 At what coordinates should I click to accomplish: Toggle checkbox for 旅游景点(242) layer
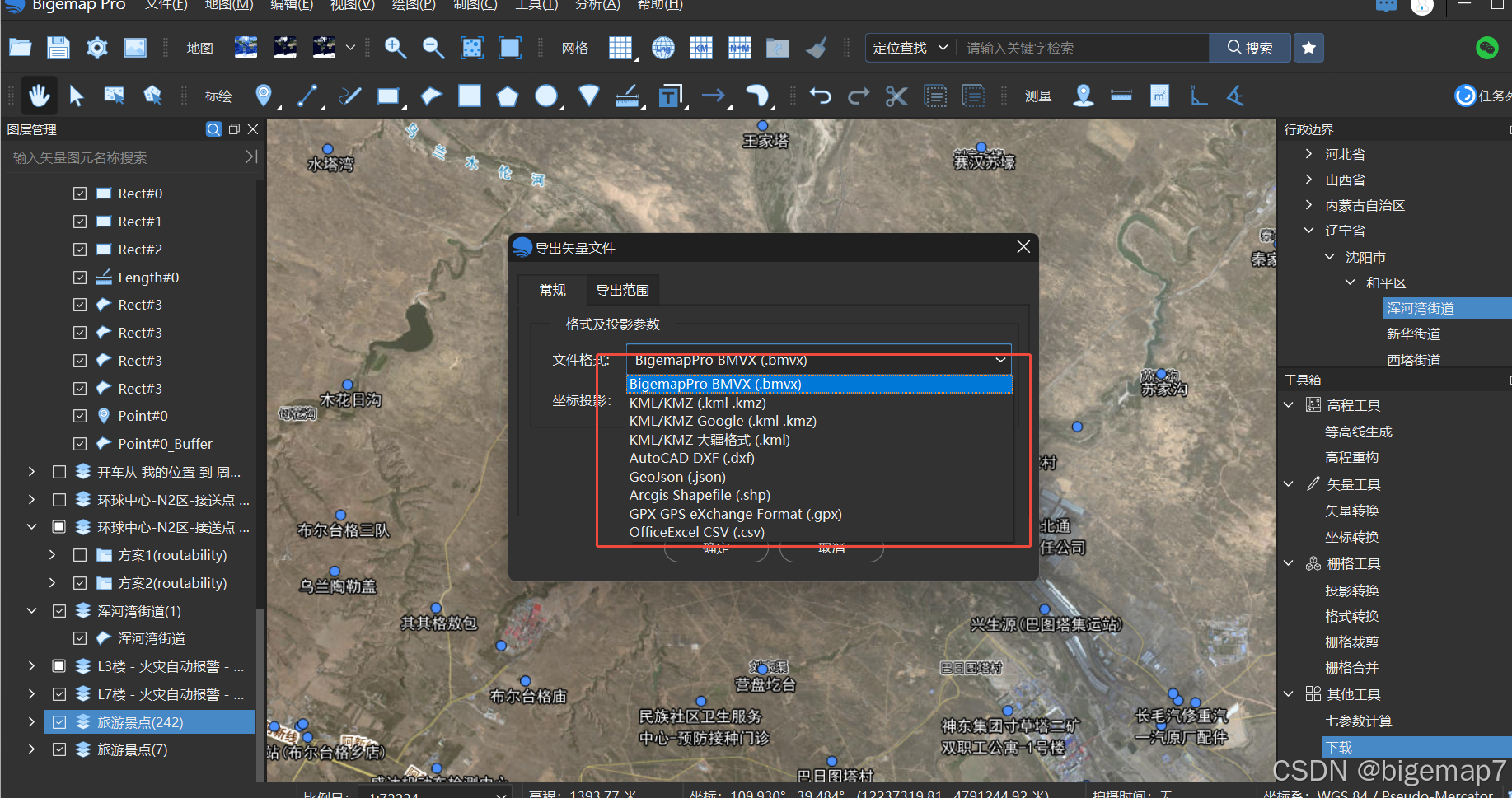pyautogui.click(x=59, y=722)
